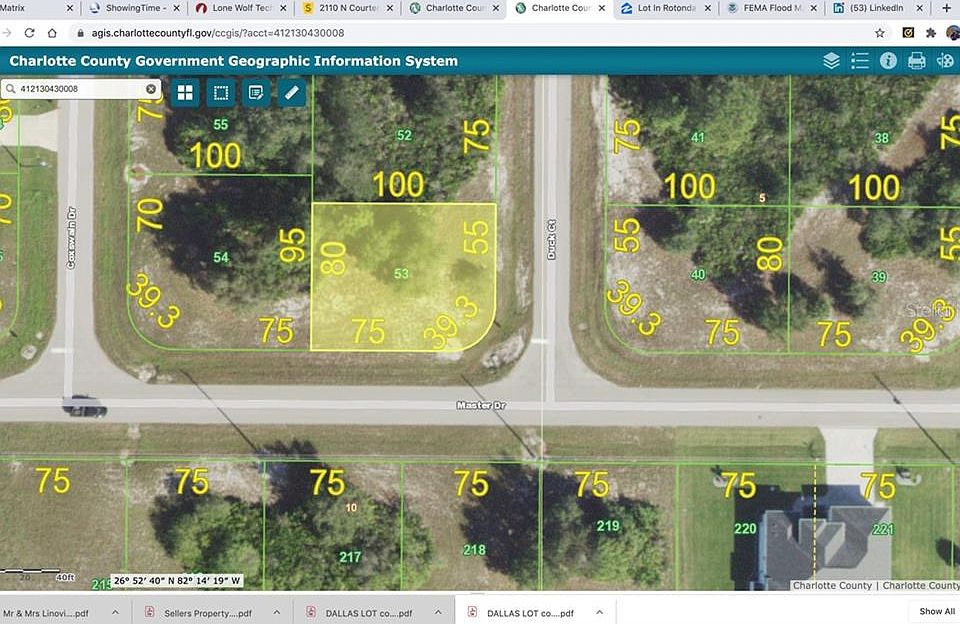960x624 pixels.
Task: Activate the dotted-rectangle select tool
Action: point(220,92)
